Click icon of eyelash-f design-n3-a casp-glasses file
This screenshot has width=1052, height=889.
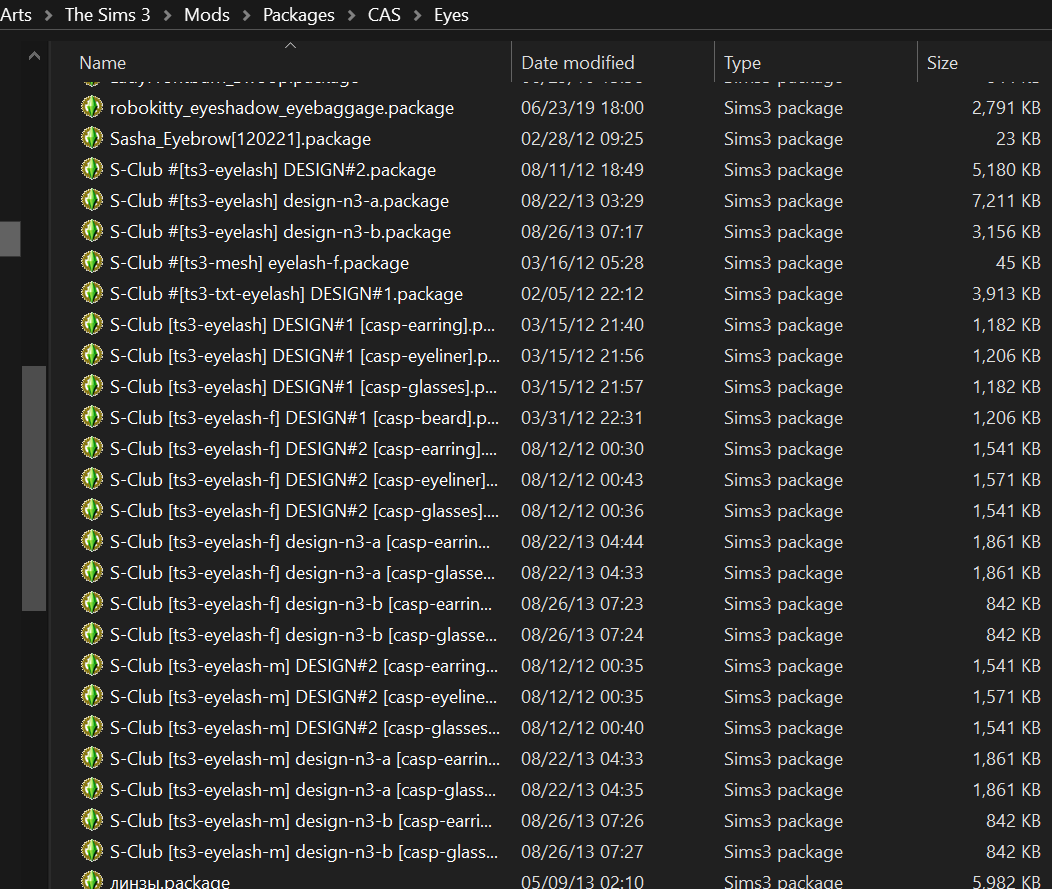[x=92, y=572]
